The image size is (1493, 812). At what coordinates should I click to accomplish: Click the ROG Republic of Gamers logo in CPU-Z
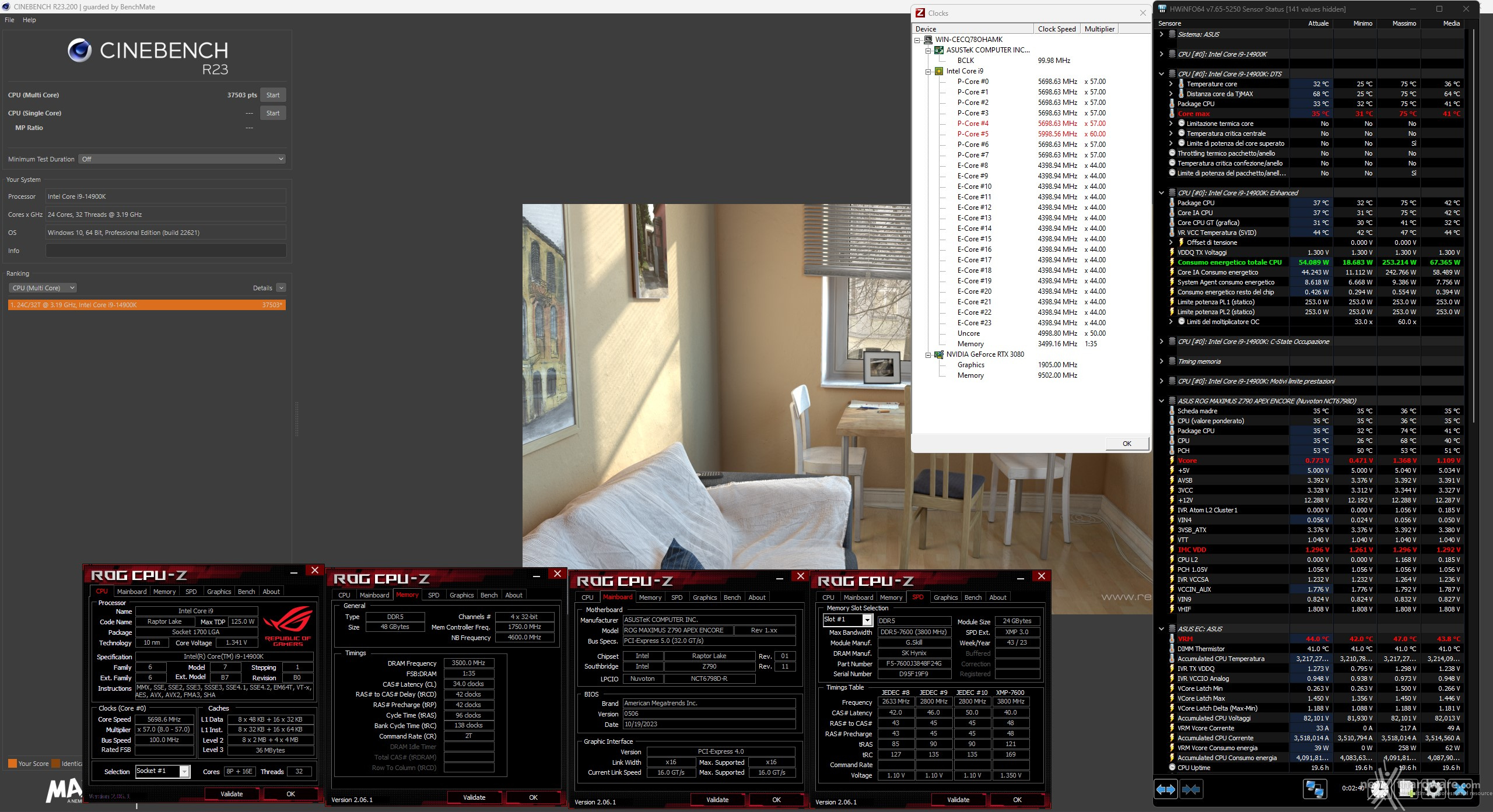tap(288, 626)
